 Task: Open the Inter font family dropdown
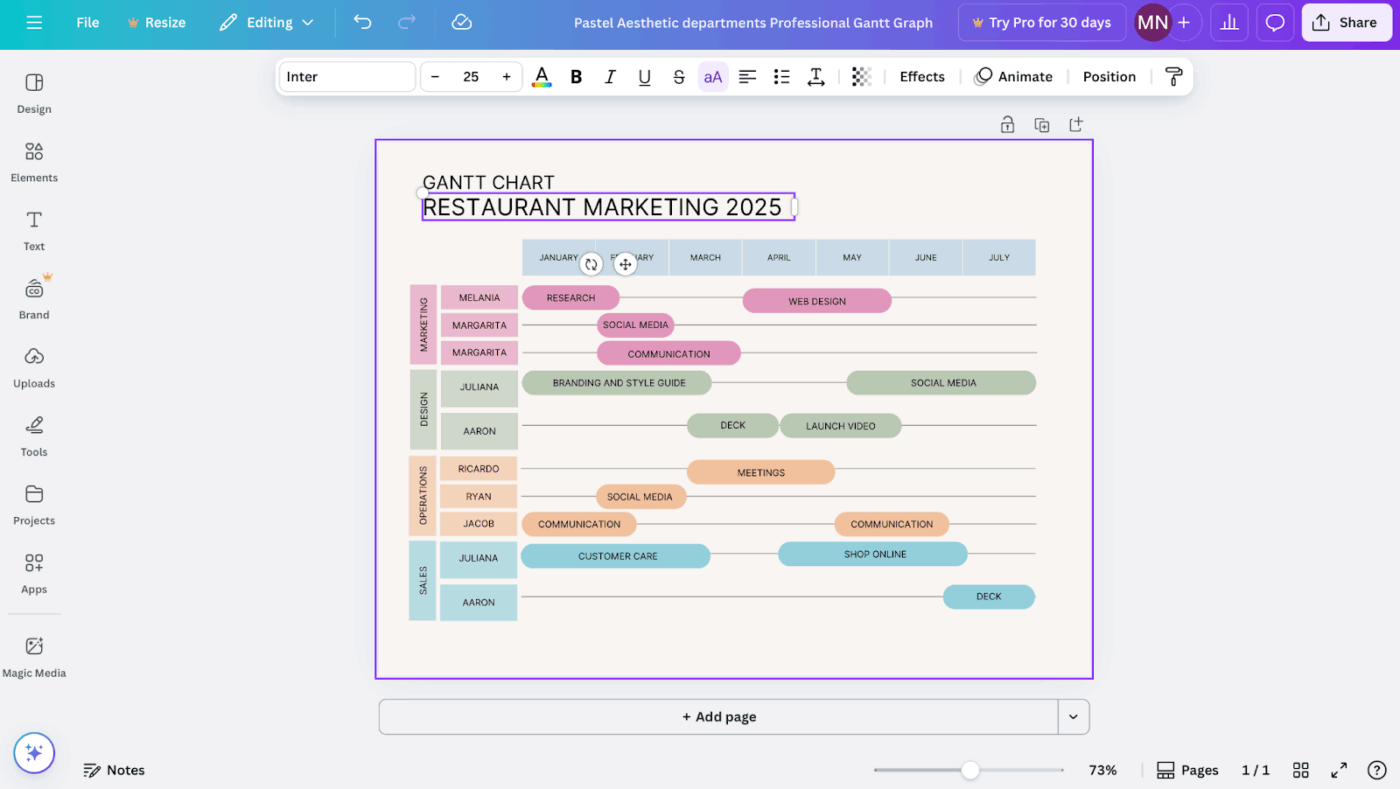point(346,77)
